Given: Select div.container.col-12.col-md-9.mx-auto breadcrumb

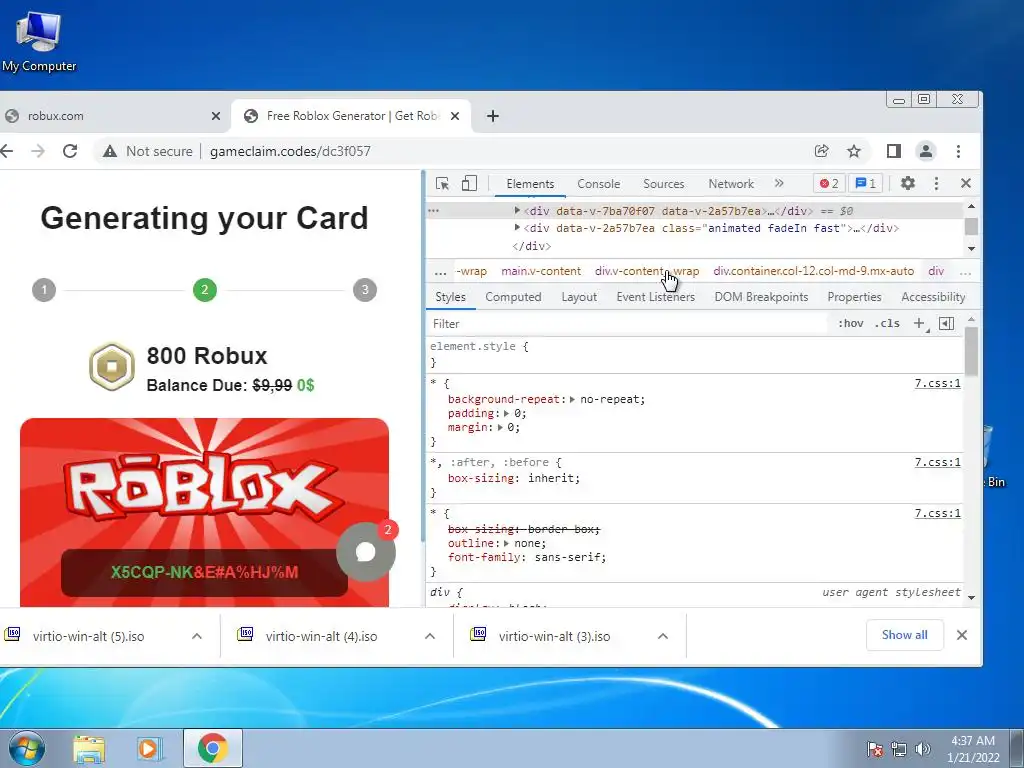Looking at the screenshot, I should coord(814,271).
